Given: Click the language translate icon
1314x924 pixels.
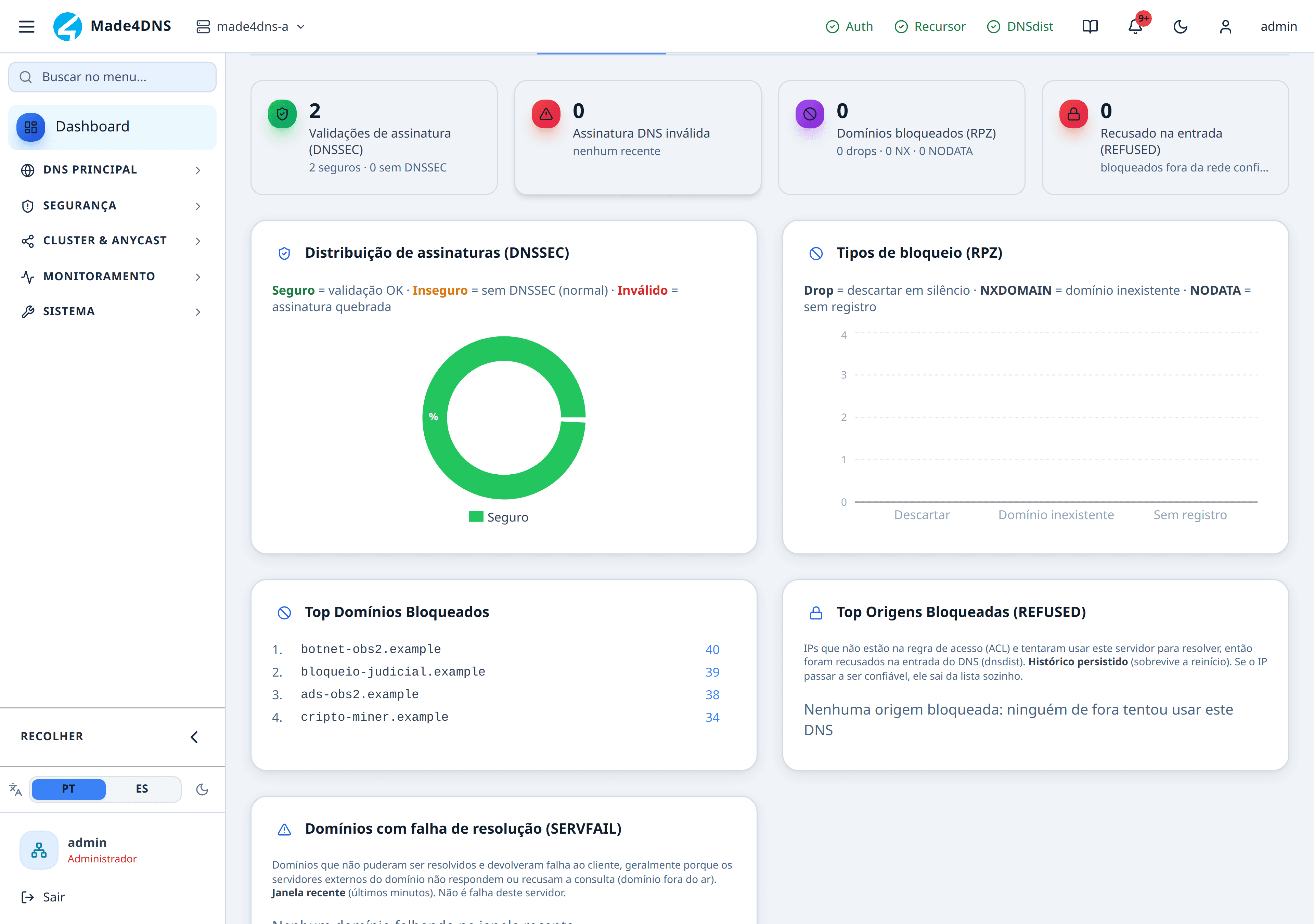Looking at the screenshot, I should click(x=15, y=790).
